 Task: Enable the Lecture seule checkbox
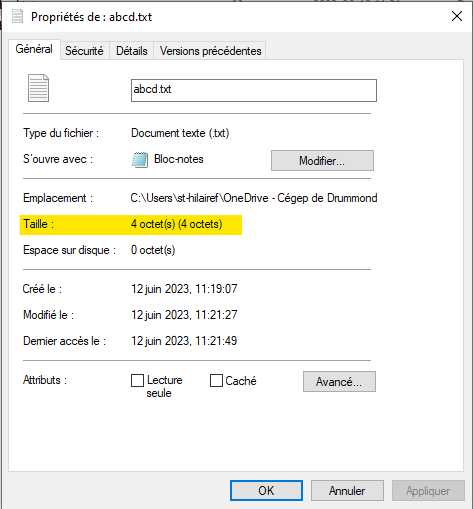tap(137, 380)
